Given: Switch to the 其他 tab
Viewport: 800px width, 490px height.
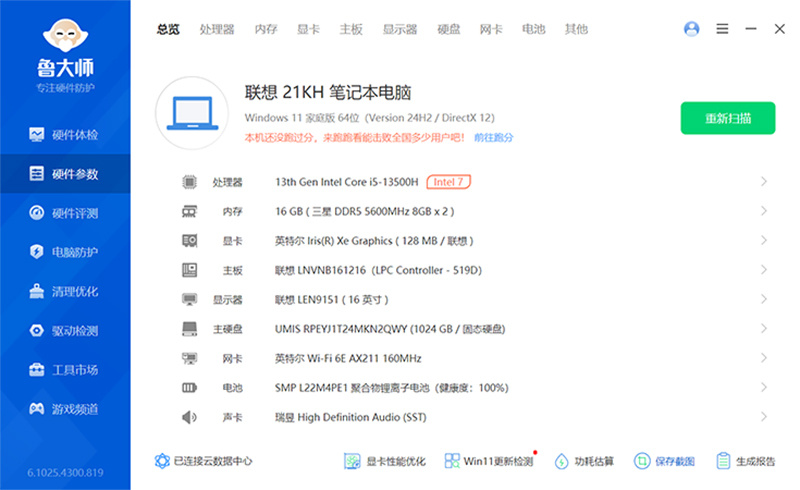Looking at the screenshot, I should [x=576, y=29].
